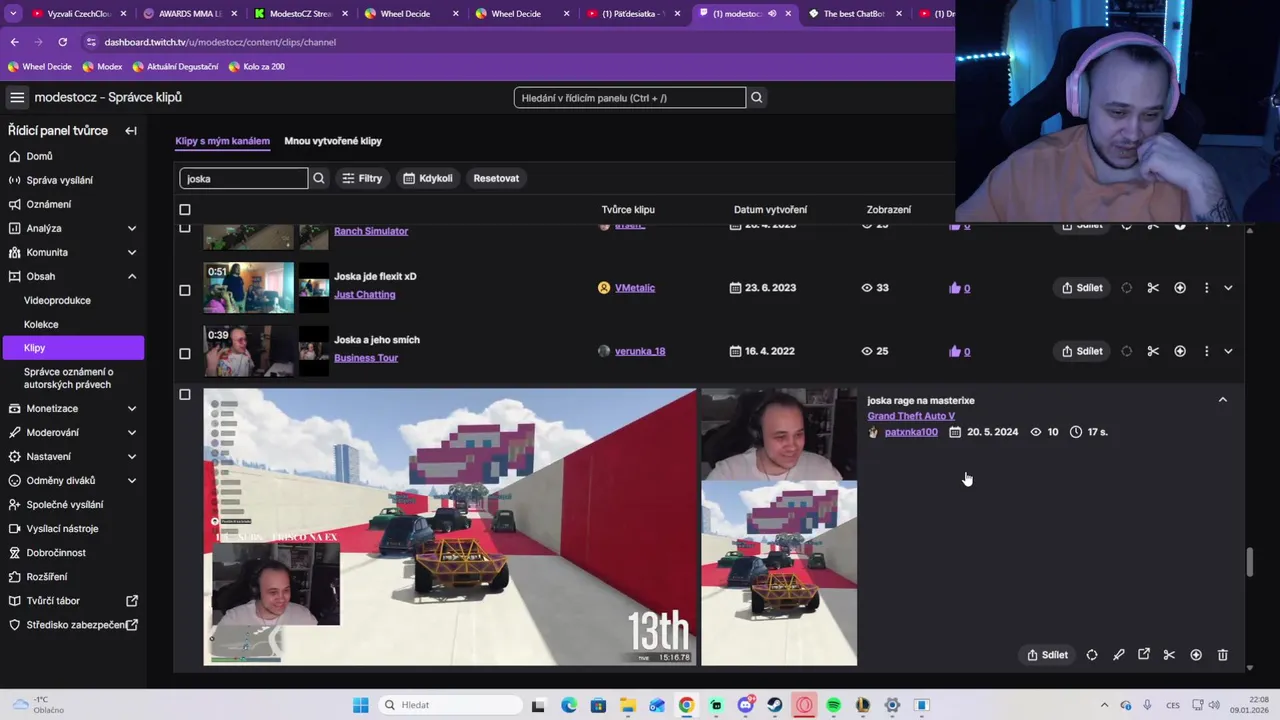The image size is (1280, 720).
Task: Open the Just Chatting category link
Action: tap(364, 294)
